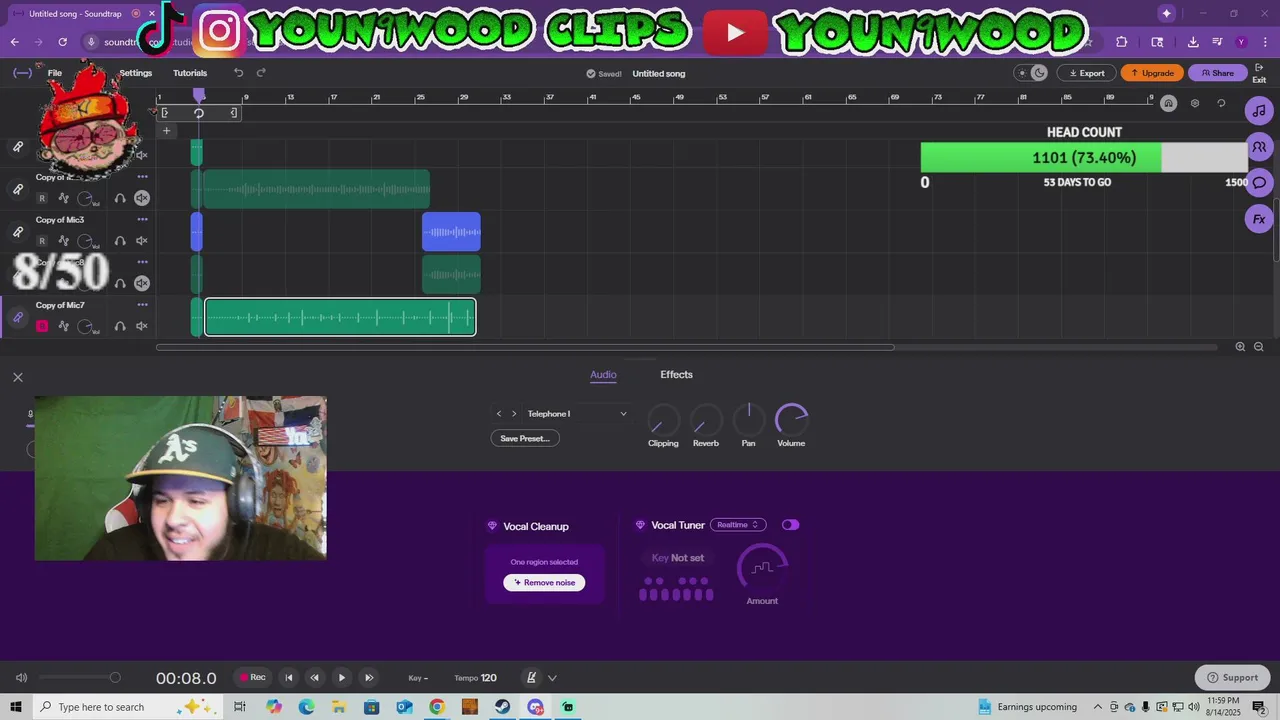Zoom out on the timeline
Screen dimensions: 1280x720
pos(1259,347)
